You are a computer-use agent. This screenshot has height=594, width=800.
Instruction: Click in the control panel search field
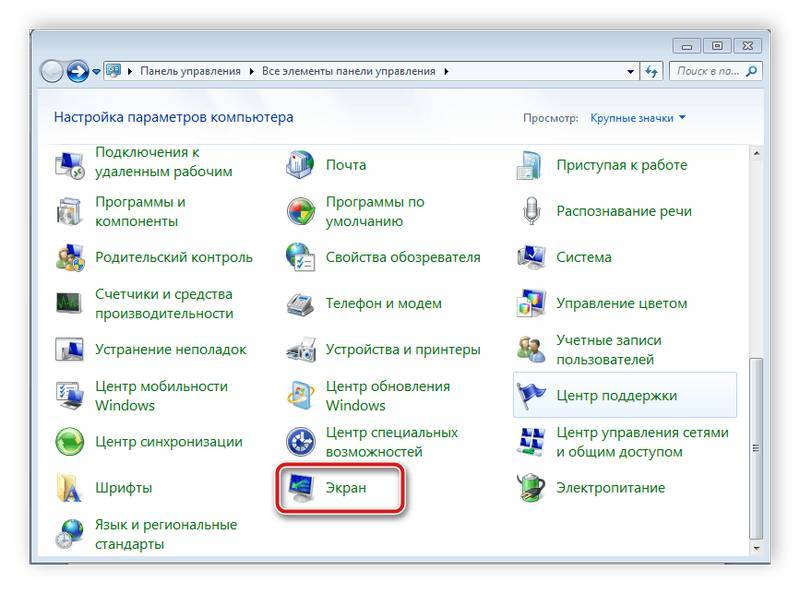(708, 71)
